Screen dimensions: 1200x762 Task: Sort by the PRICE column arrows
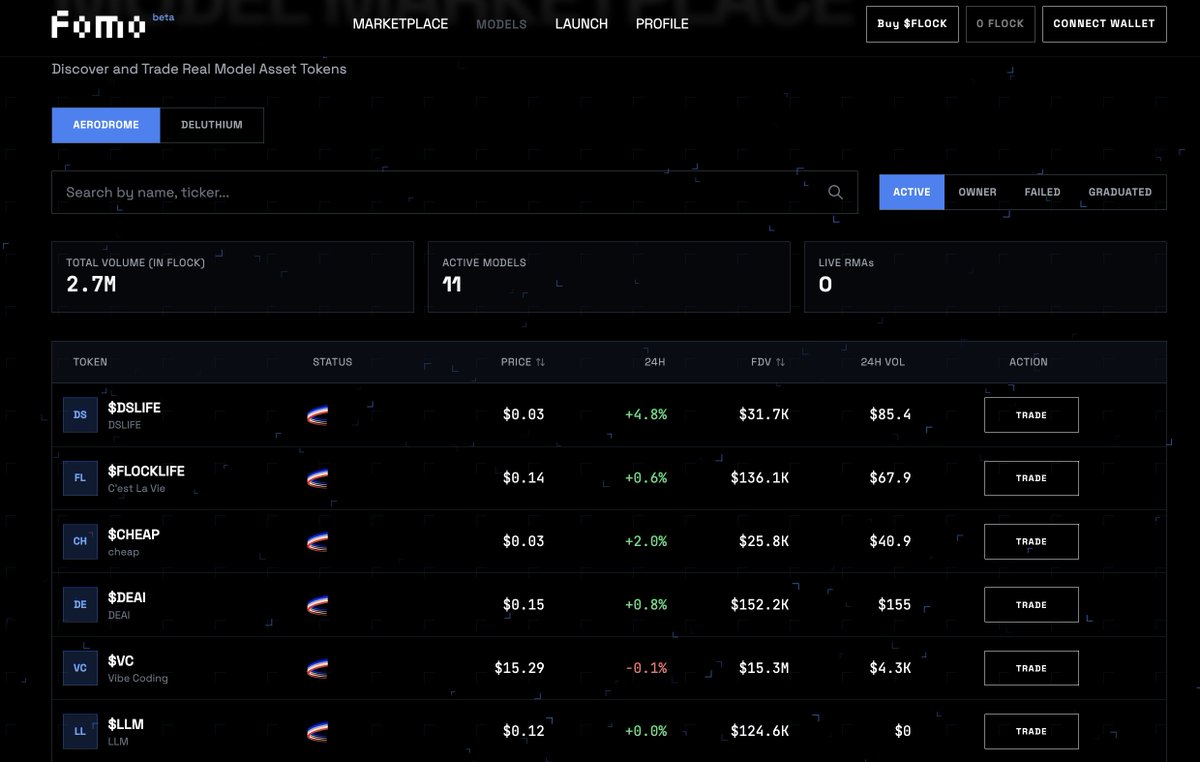coord(540,362)
